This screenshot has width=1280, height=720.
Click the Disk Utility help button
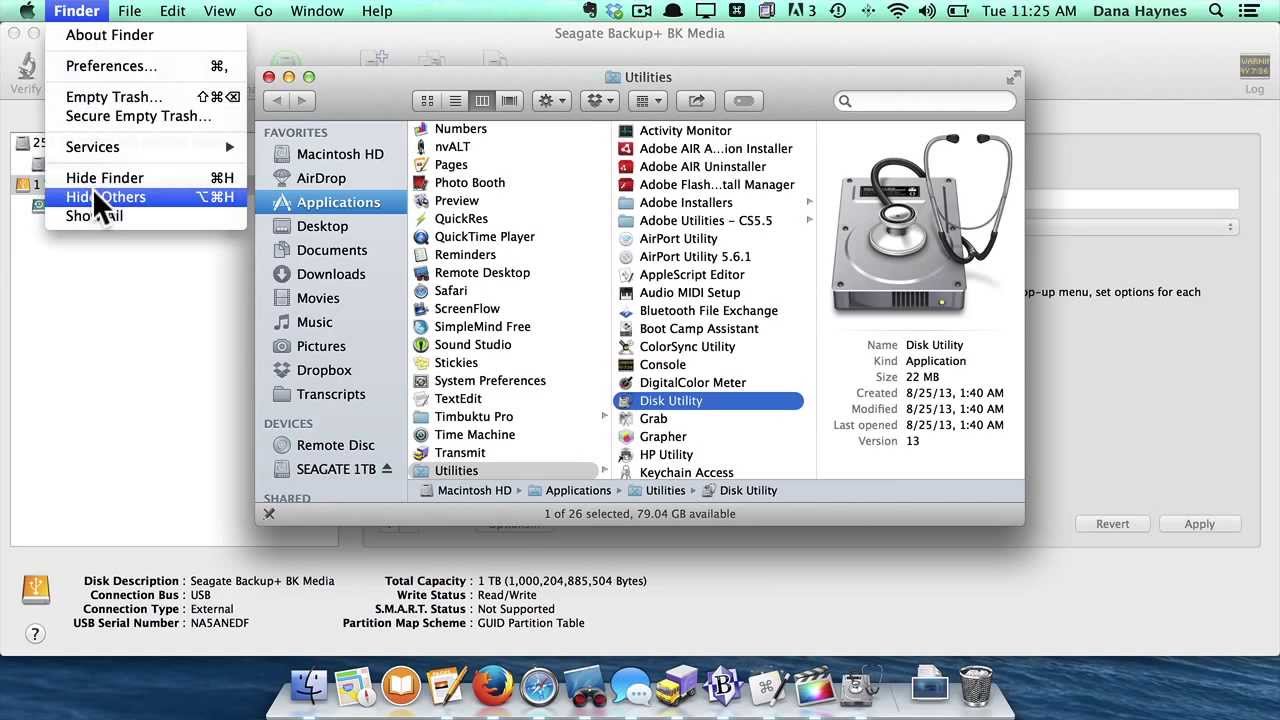click(x=35, y=634)
